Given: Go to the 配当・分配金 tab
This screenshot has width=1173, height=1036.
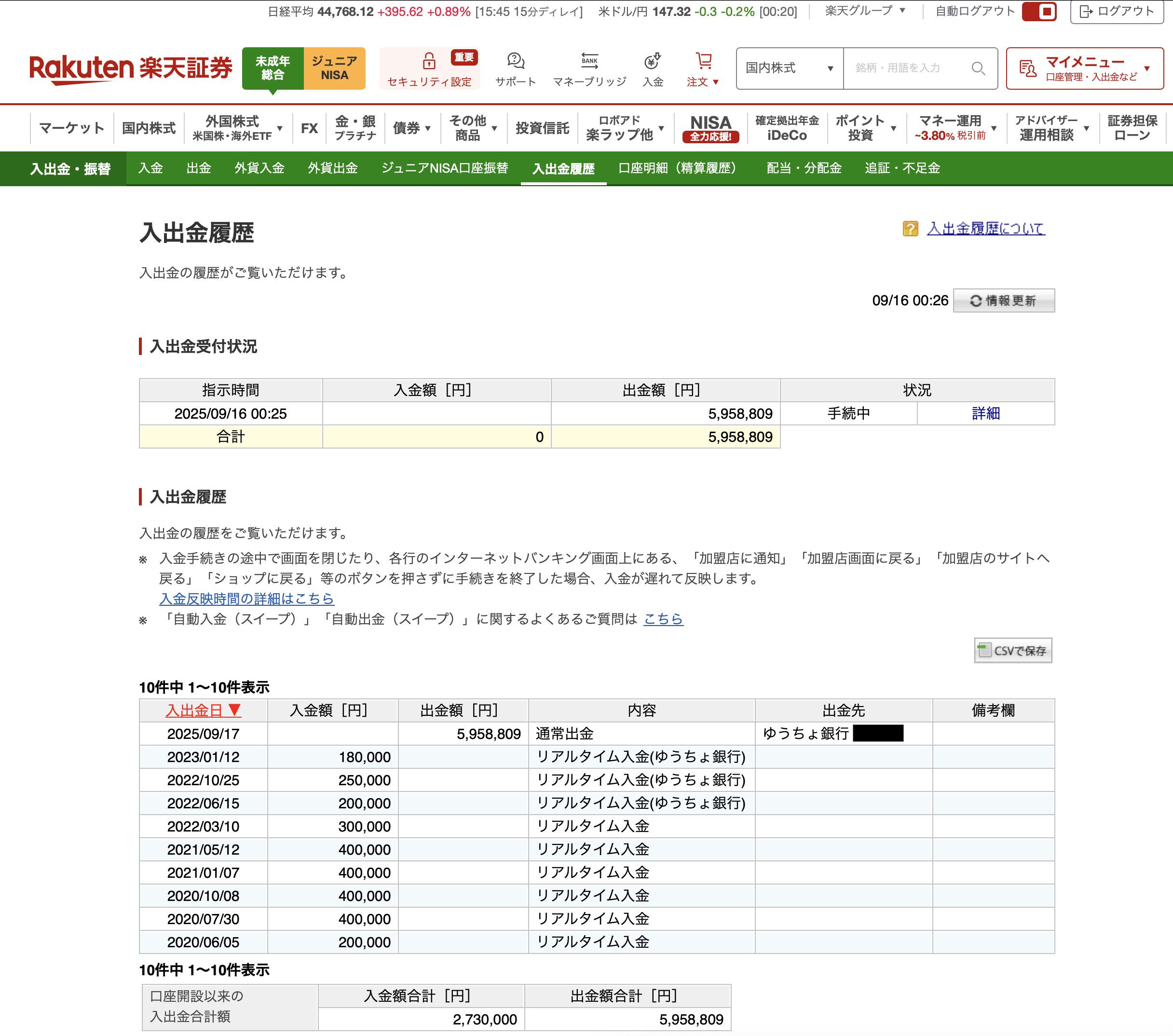Looking at the screenshot, I should click(x=804, y=168).
